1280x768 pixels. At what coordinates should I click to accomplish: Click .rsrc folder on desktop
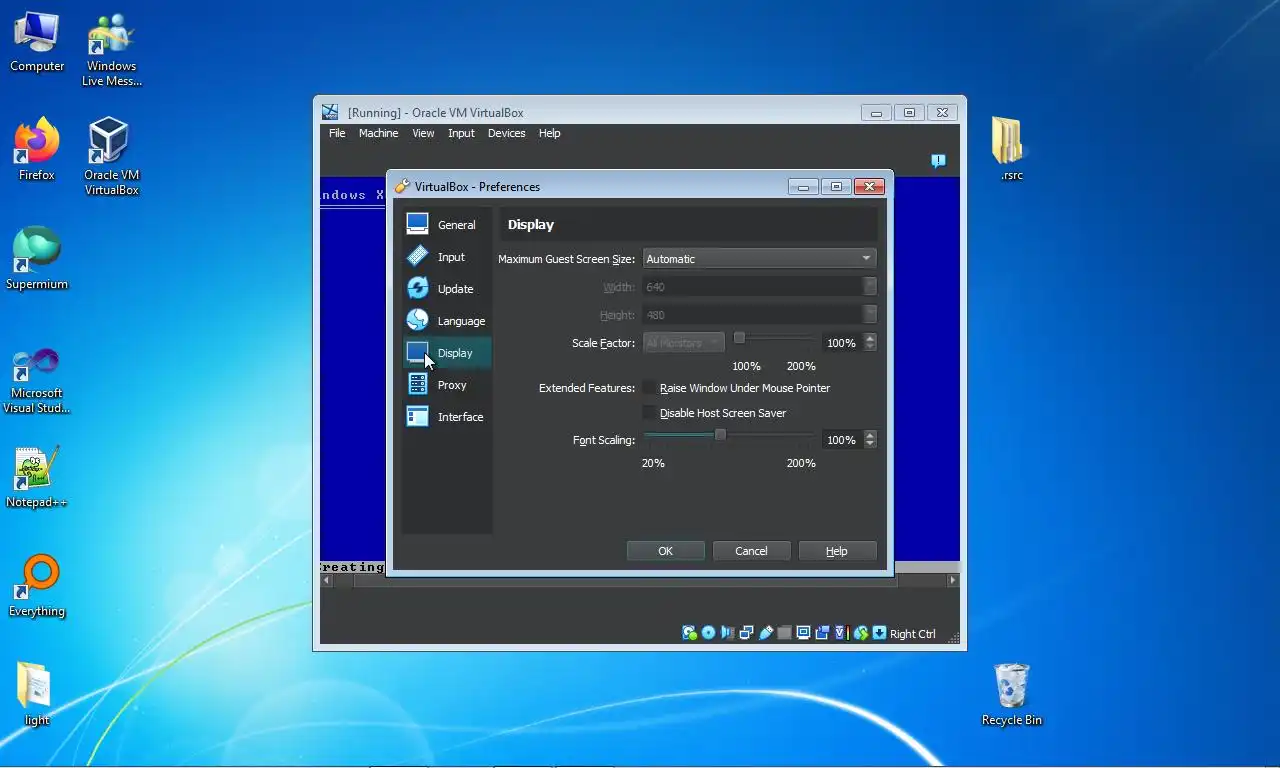coord(1011,148)
